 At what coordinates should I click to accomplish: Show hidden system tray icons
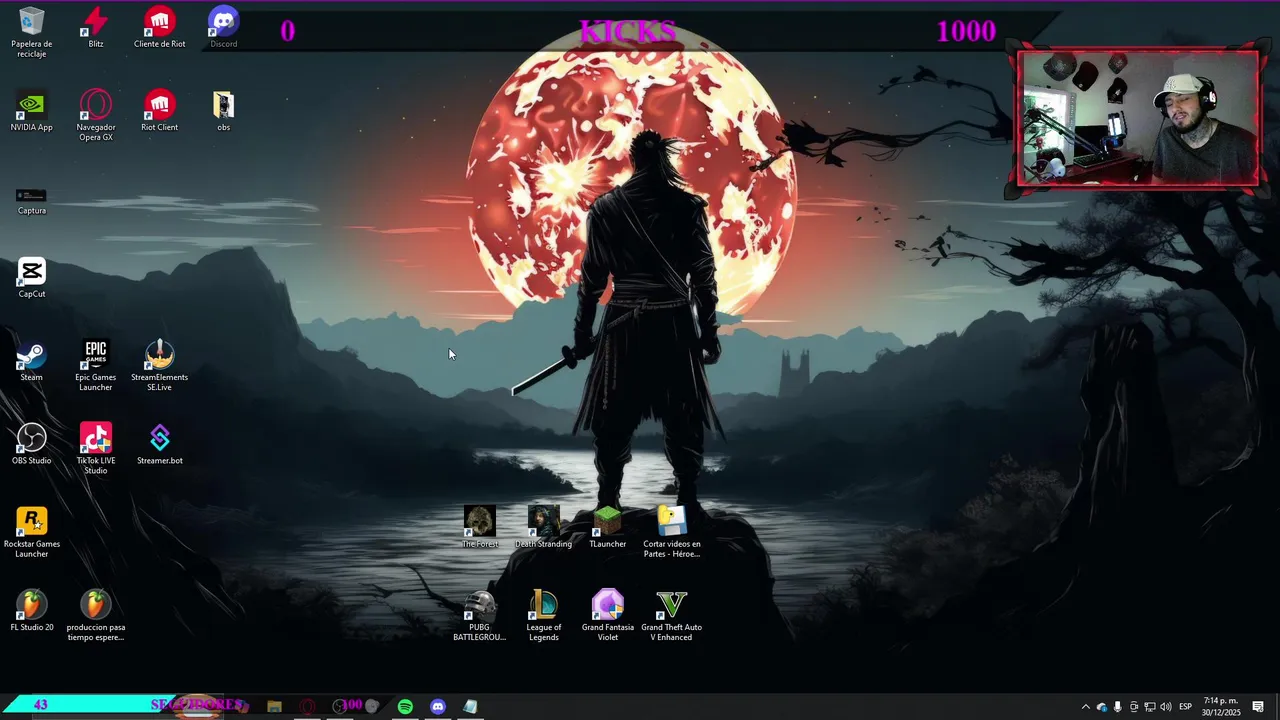(x=1086, y=707)
